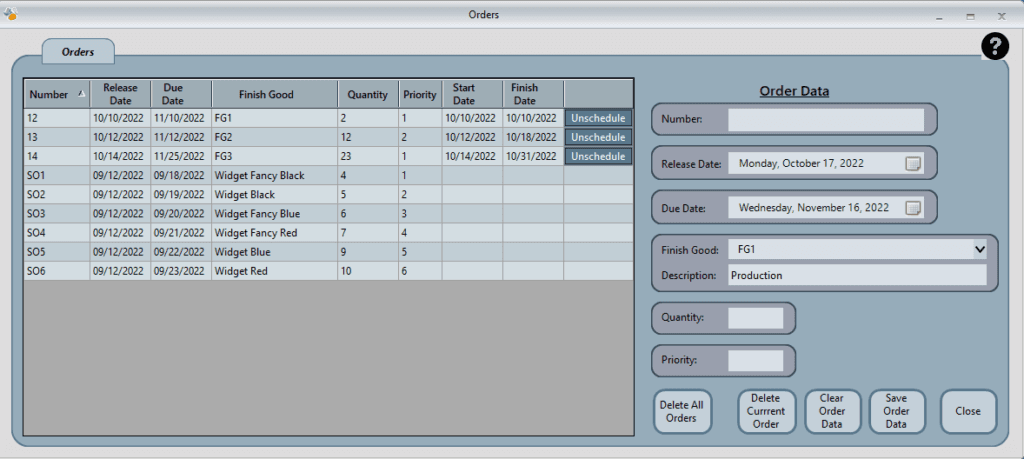Viewport: 1024px width, 459px height.
Task: Open the Release Date calendar picker icon
Action: coord(912,164)
